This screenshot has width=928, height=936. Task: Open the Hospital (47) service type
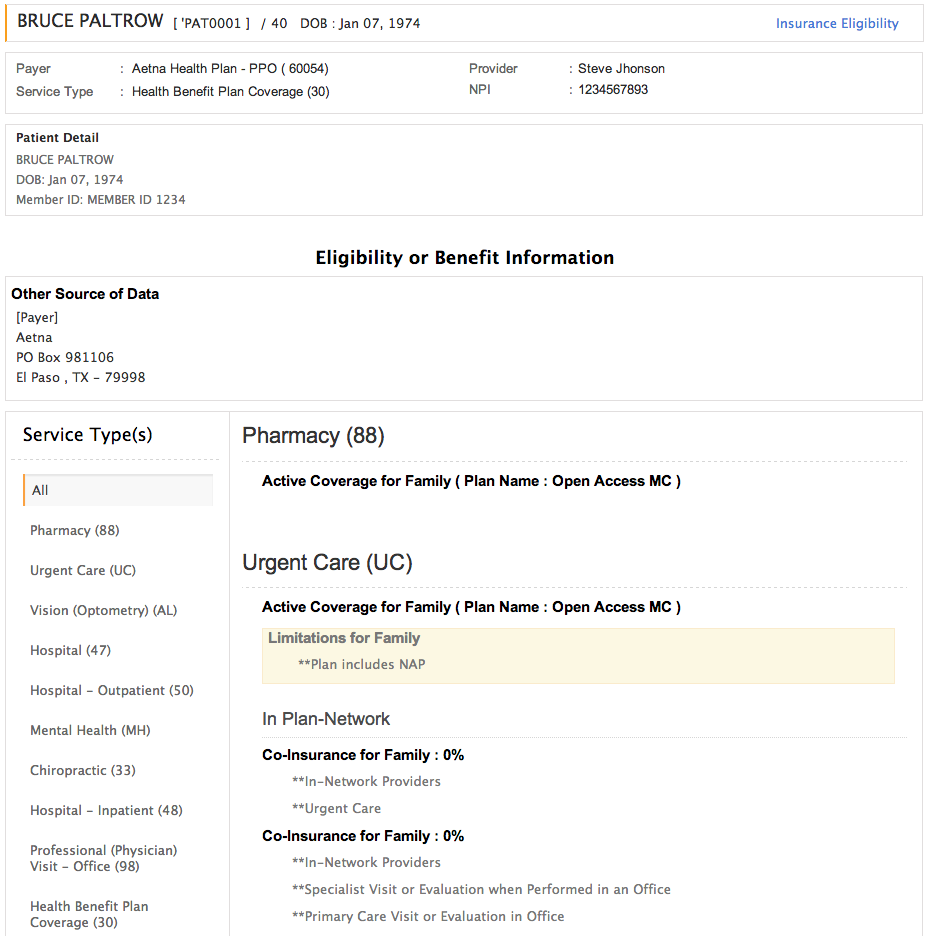[x=70, y=650]
